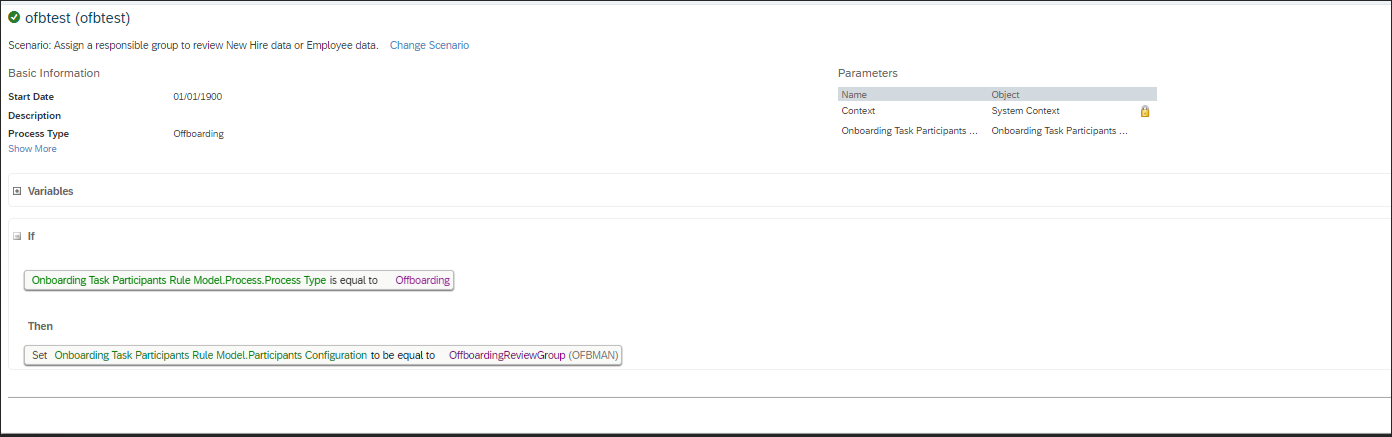Select the Process Type condition field
The image size is (1392, 437).
(179, 281)
